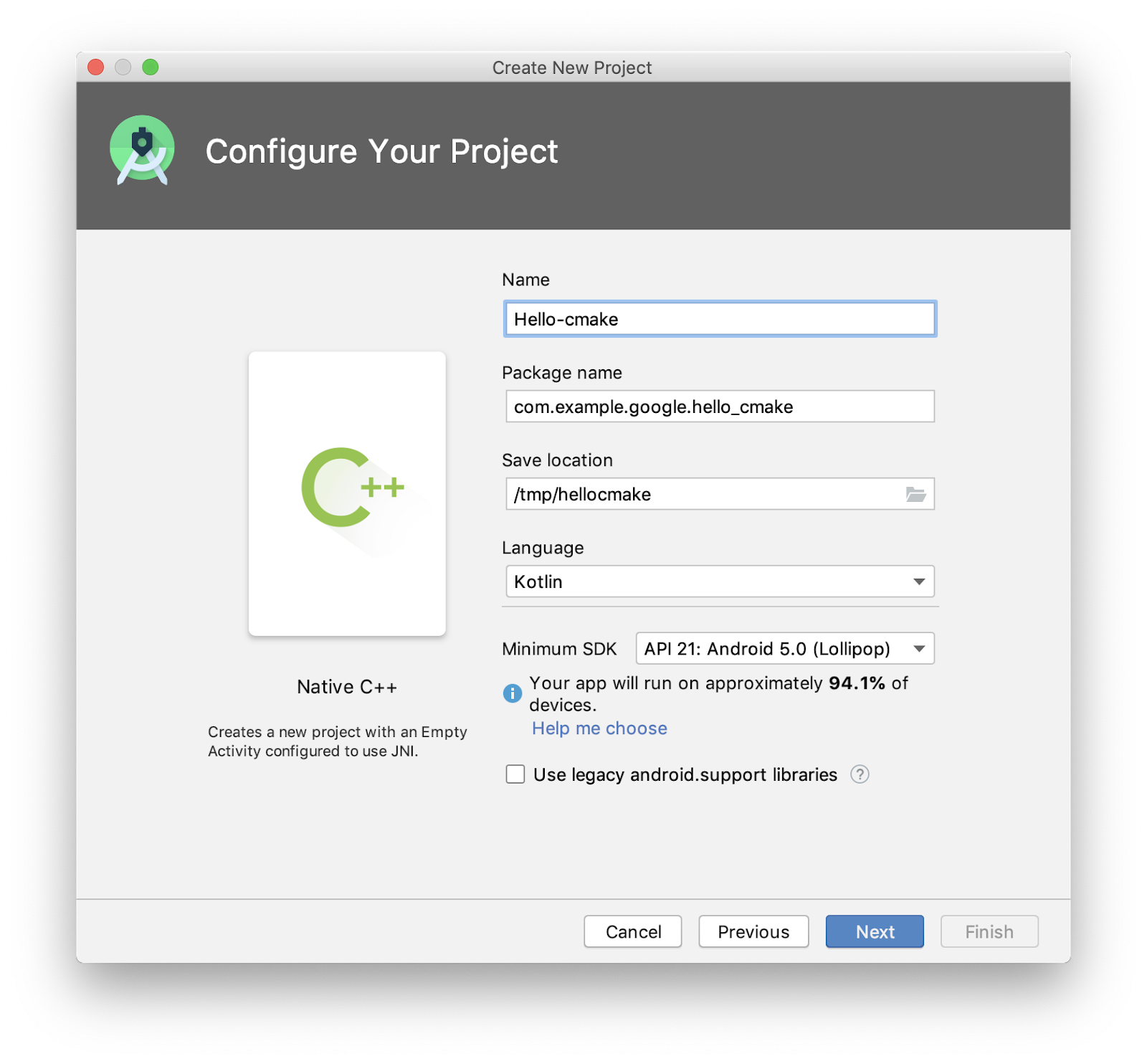Expand the Language selector showing Kotlin
The image size is (1147, 1064).
(x=719, y=581)
